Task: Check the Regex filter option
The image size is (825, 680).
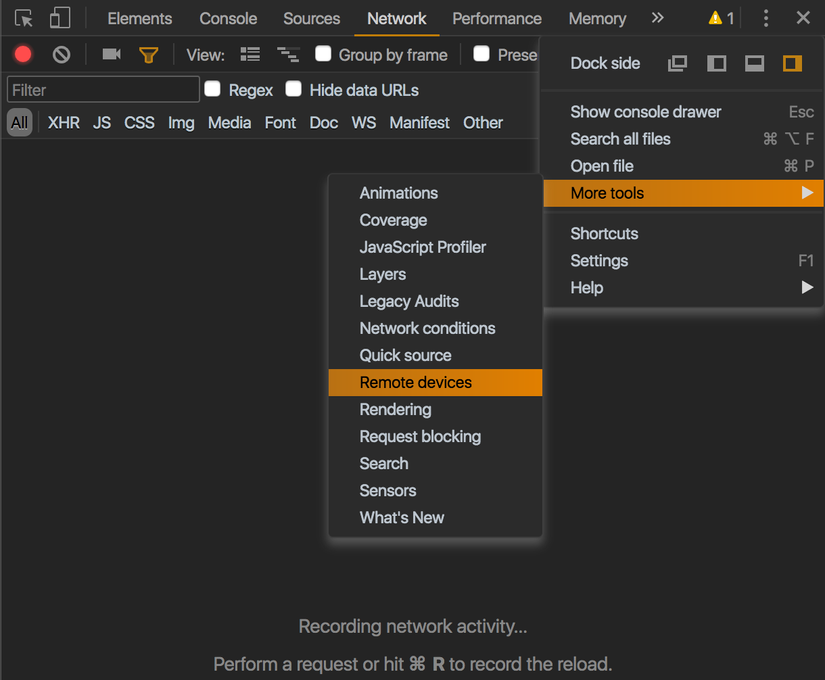Action: click(212, 89)
